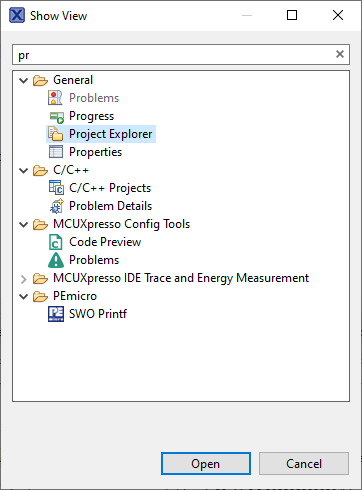The width and height of the screenshot is (362, 490).
Task: Click the General folder icon
Action: pos(40,80)
